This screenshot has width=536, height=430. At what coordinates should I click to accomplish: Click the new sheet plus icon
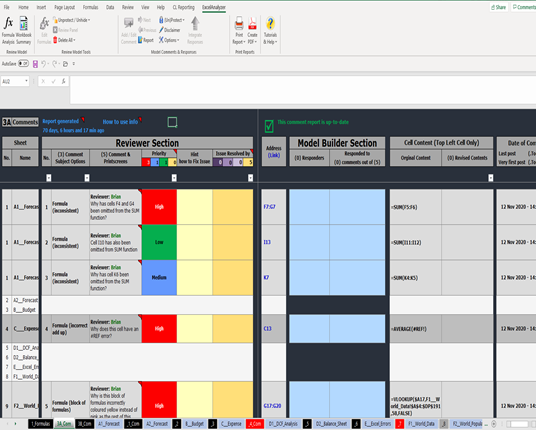pyautogui.click(x=494, y=424)
